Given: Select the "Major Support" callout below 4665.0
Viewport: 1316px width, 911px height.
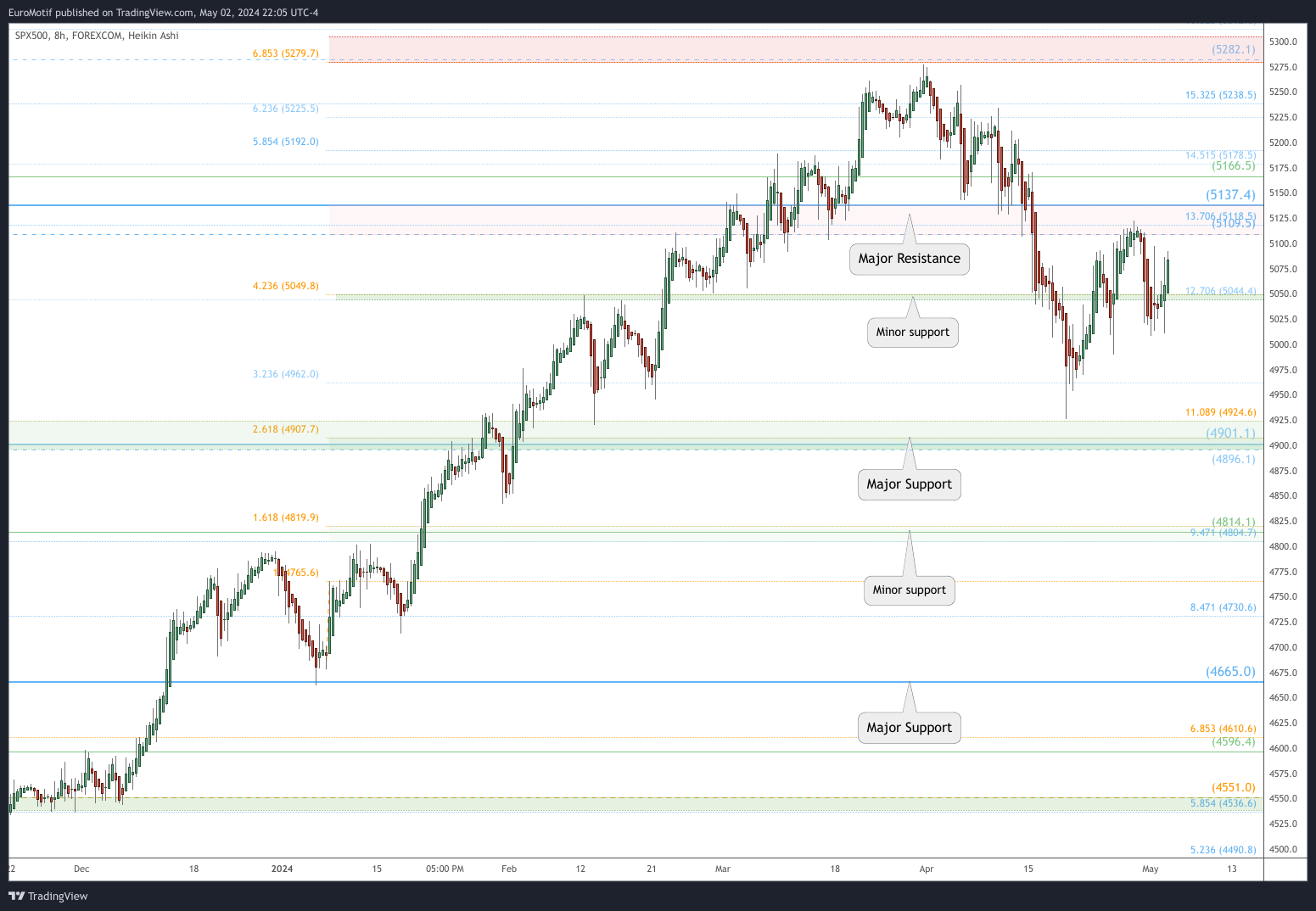Looking at the screenshot, I should [x=910, y=728].
